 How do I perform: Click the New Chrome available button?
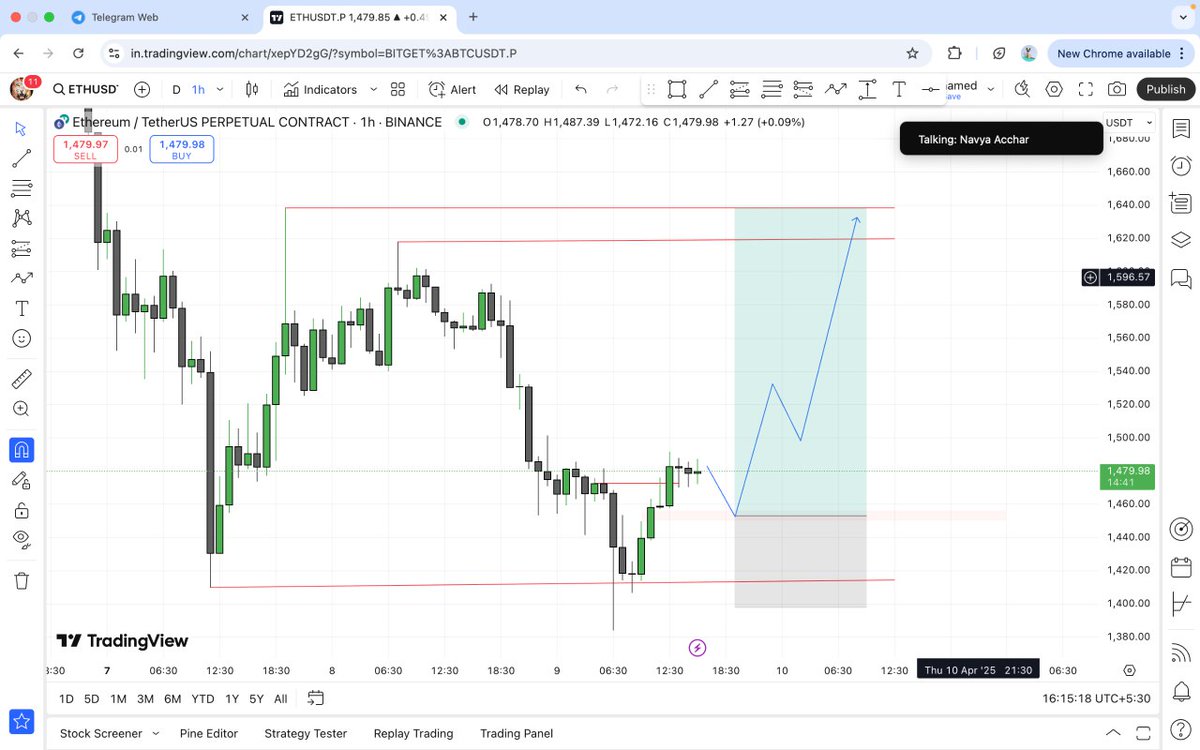[x=1122, y=53]
